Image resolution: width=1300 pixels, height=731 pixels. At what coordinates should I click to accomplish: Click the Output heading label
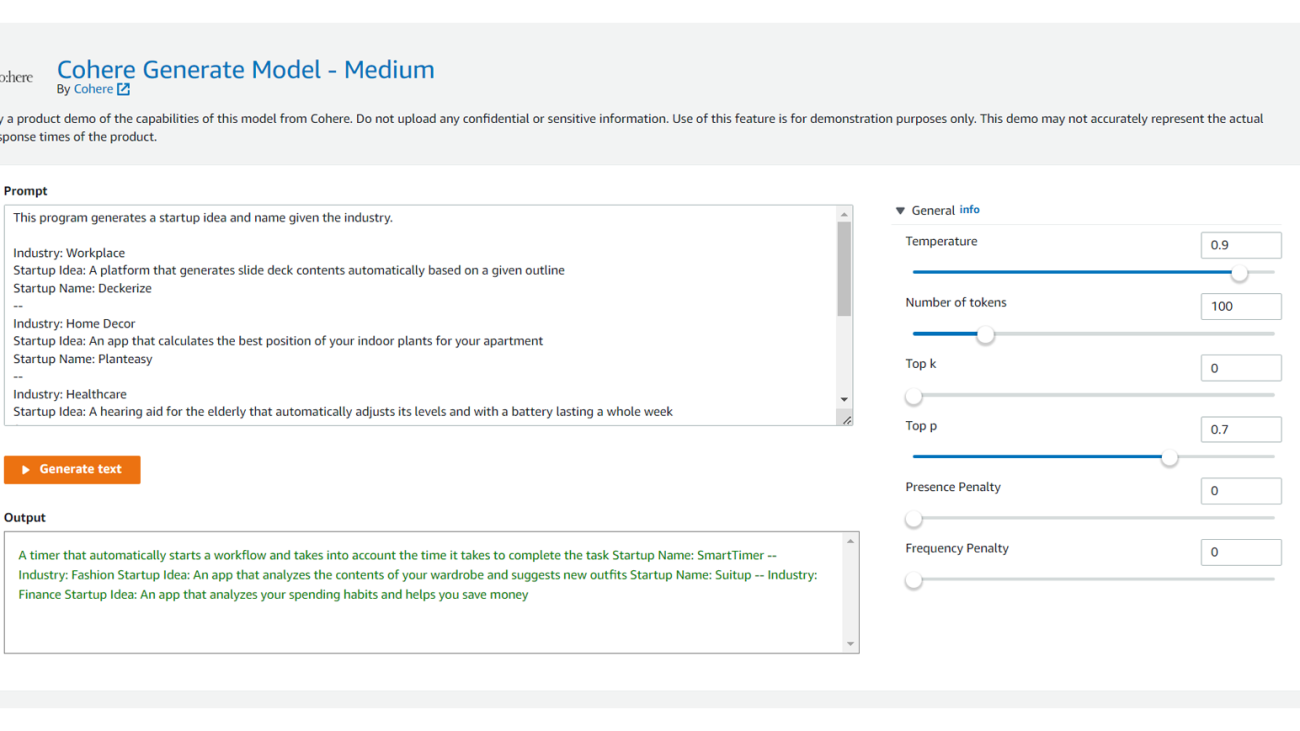click(x=25, y=518)
